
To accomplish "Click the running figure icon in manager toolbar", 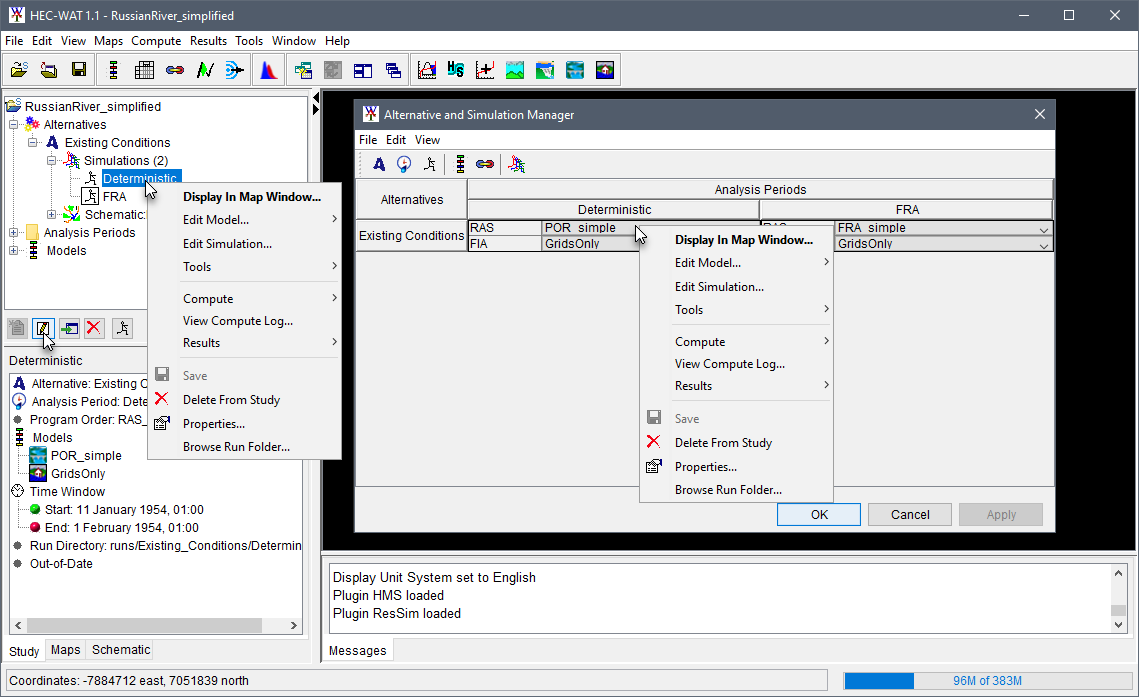I will pos(430,164).
